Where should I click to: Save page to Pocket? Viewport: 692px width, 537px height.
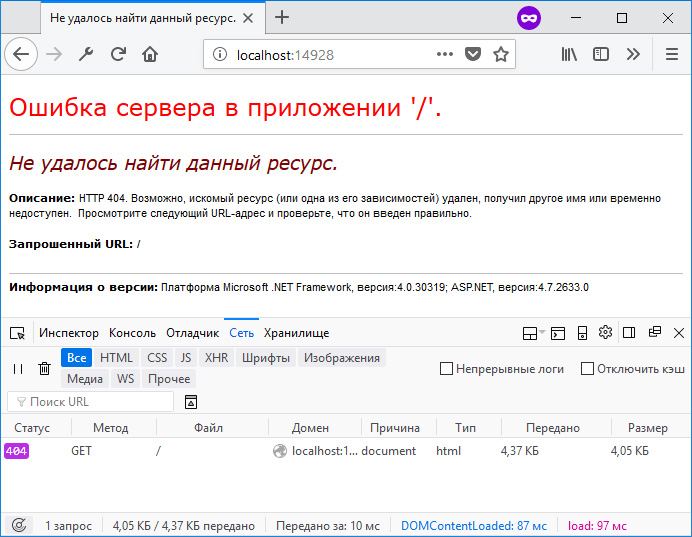(473, 54)
